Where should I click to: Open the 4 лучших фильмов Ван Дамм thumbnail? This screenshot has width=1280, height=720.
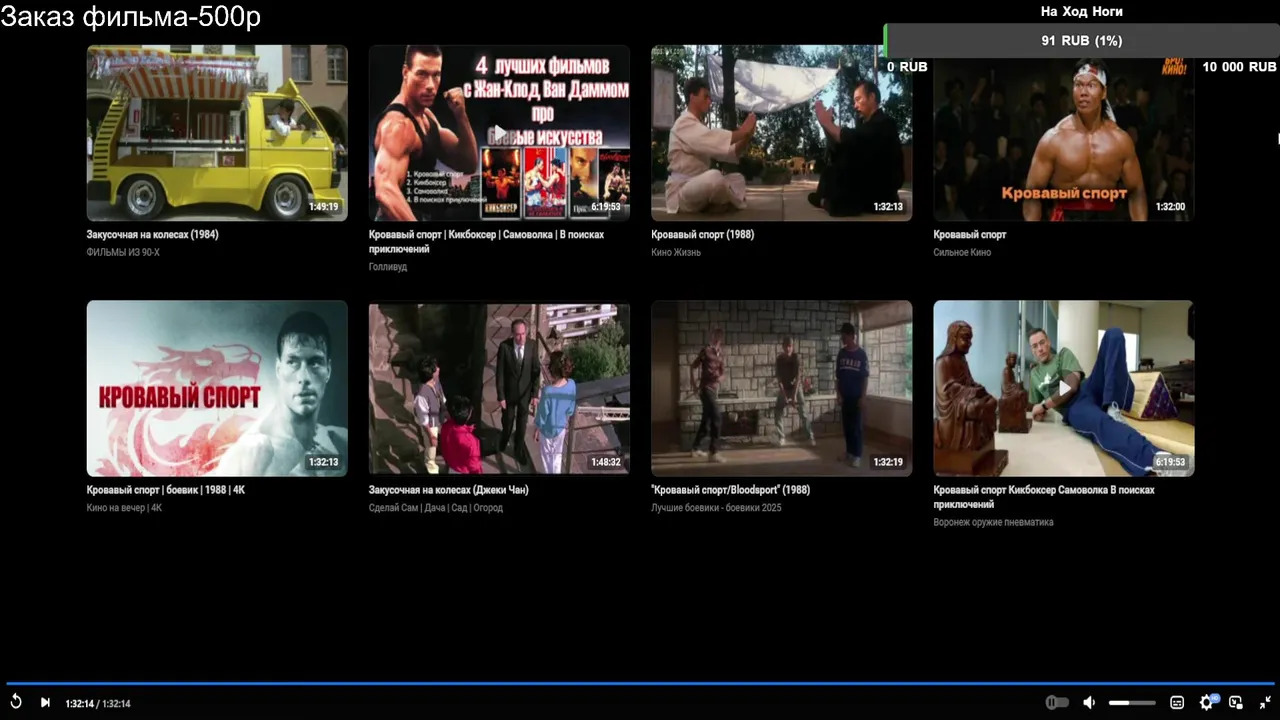pos(499,133)
